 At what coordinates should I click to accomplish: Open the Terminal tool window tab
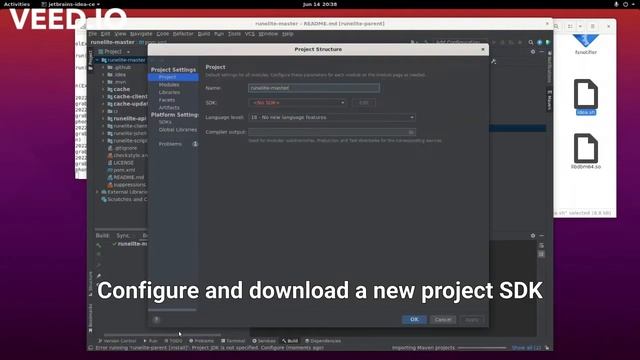[233, 340]
